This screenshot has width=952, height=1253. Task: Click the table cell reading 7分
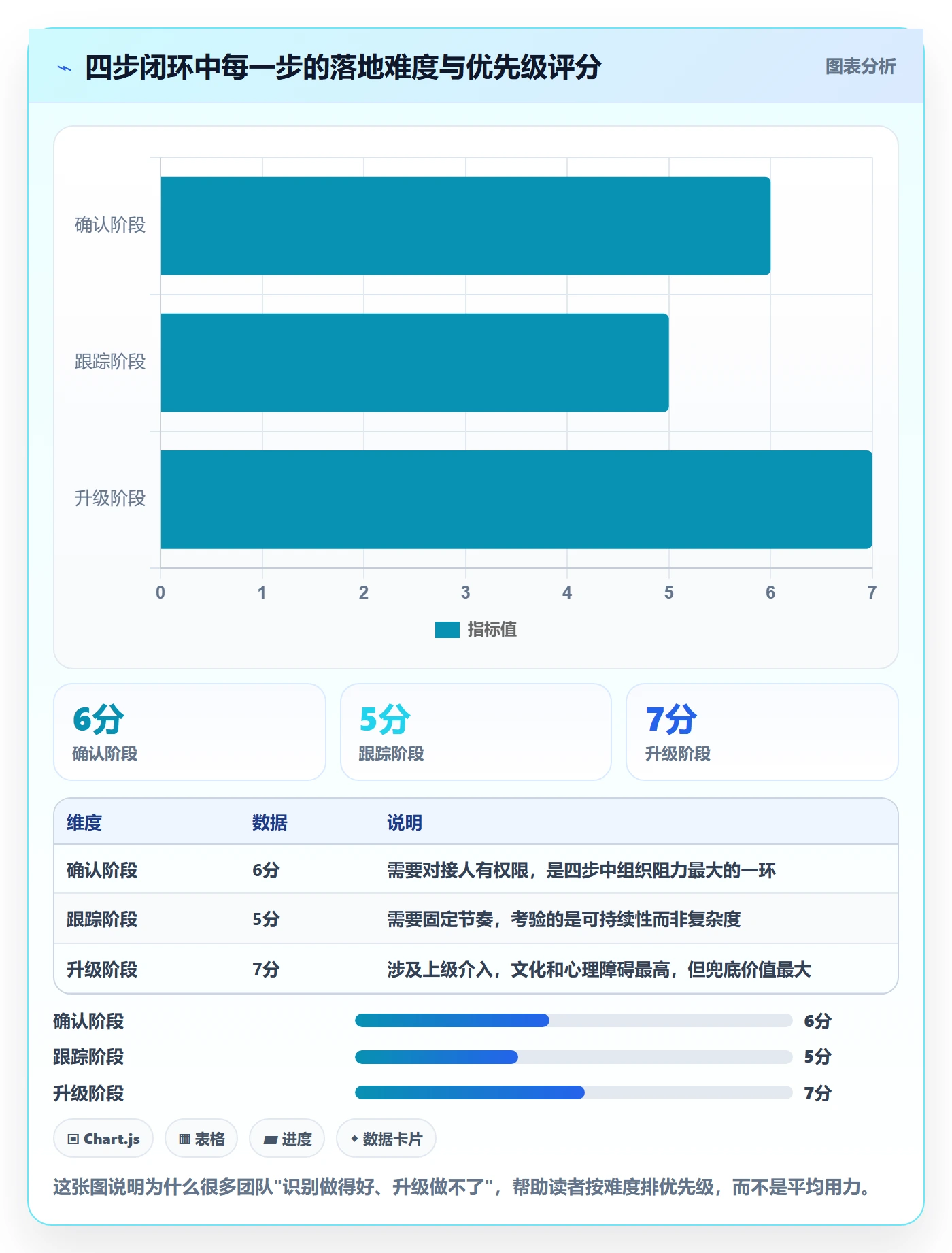(x=266, y=969)
